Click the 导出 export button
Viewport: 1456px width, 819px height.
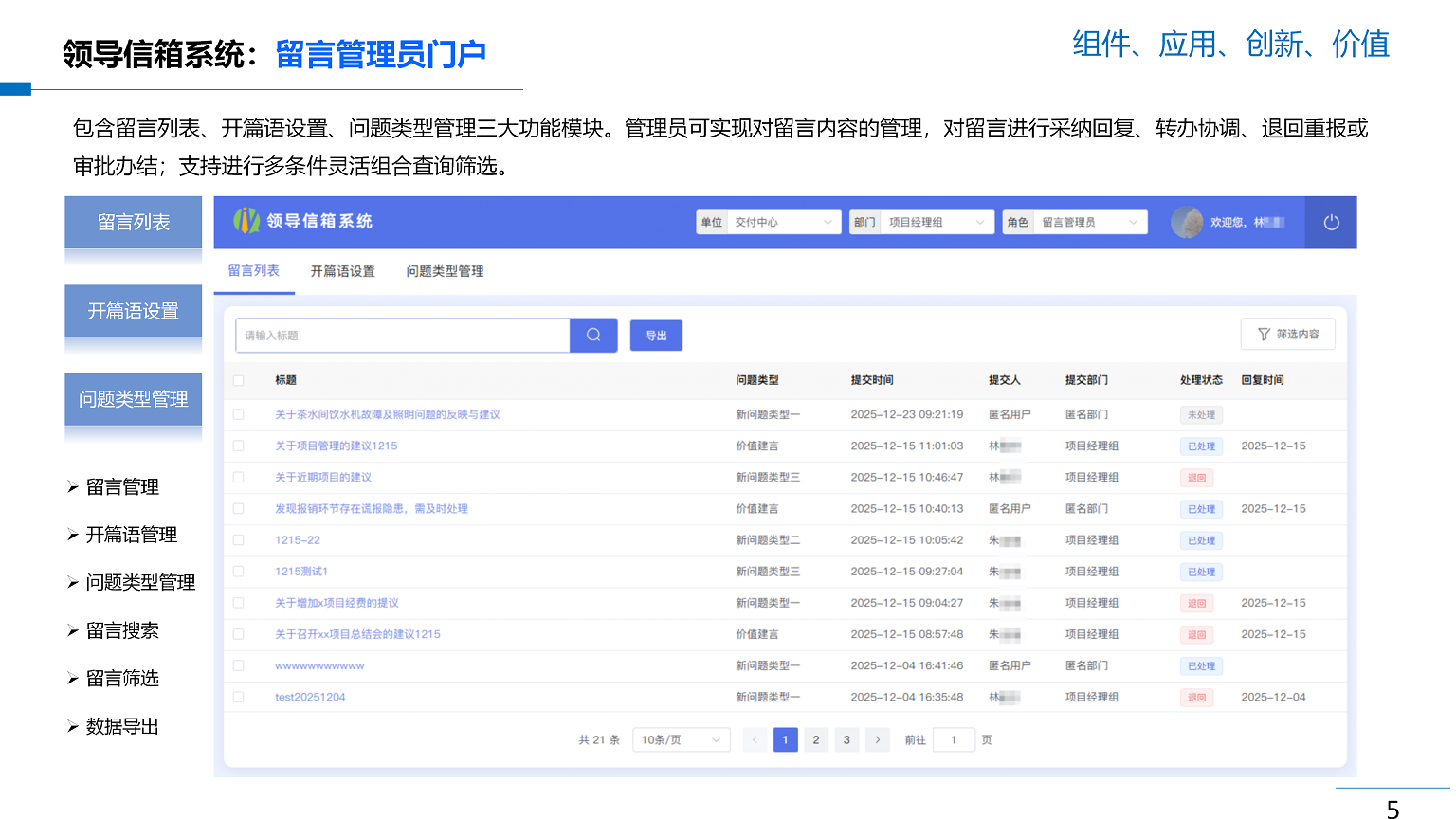pos(656,335)
